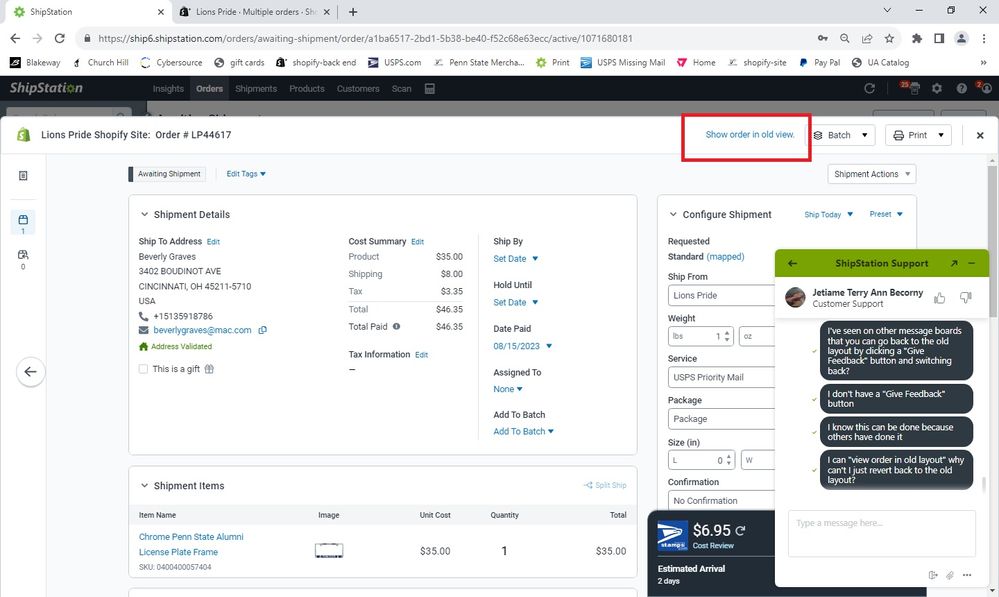The height and width of the screenshot is (597, 999).
Task: Pop out the support chat window
Action: click(954, 263)
